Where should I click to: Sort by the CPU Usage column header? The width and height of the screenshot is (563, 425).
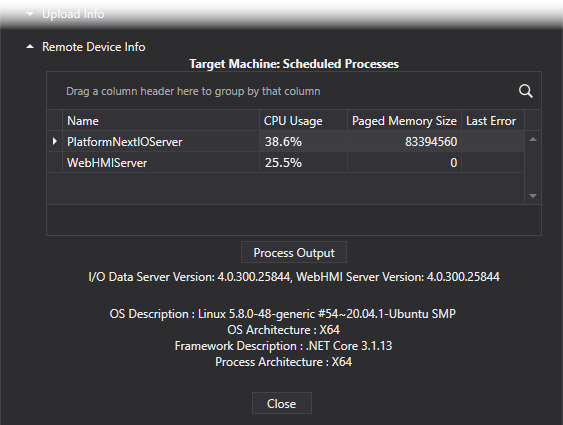click(303, 121)
